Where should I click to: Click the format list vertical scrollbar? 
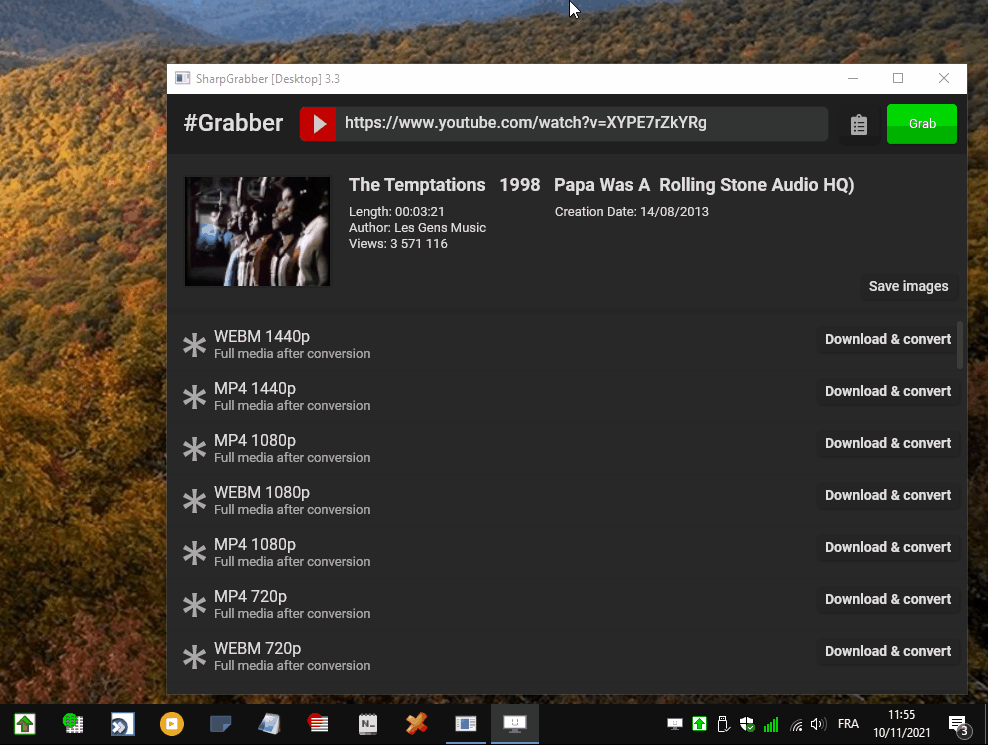(x=960, y=345)
